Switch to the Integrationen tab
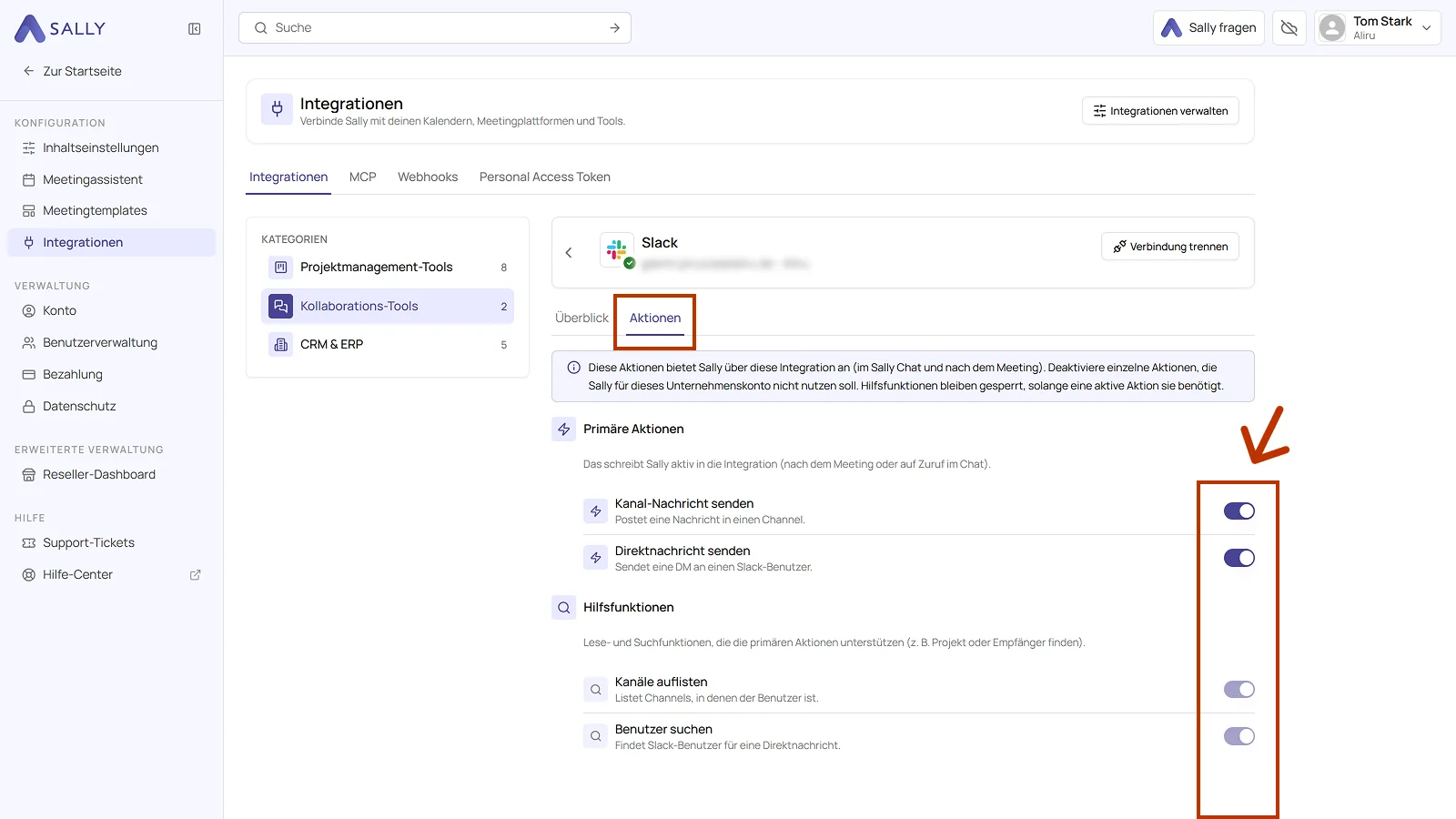Image resolution: width=1456 pixels, height=819 pixels. tap(288, 177)
